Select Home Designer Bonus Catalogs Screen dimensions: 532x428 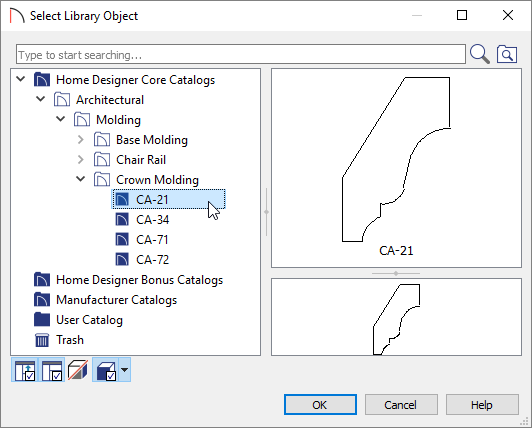pyautogui.click(x=129, y=280)
